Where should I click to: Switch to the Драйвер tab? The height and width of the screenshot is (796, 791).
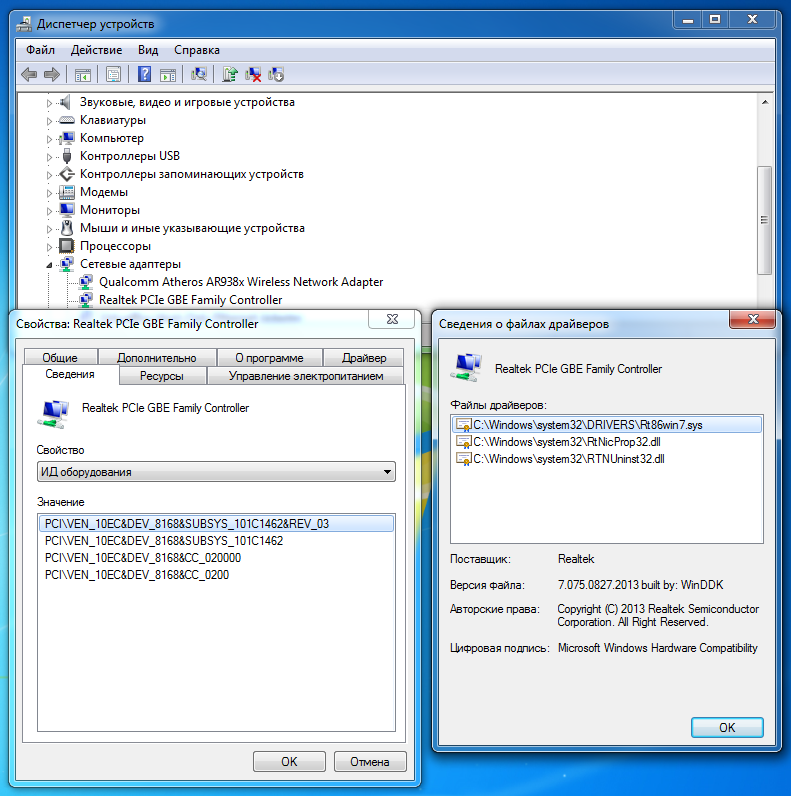(x=364, y=357)
